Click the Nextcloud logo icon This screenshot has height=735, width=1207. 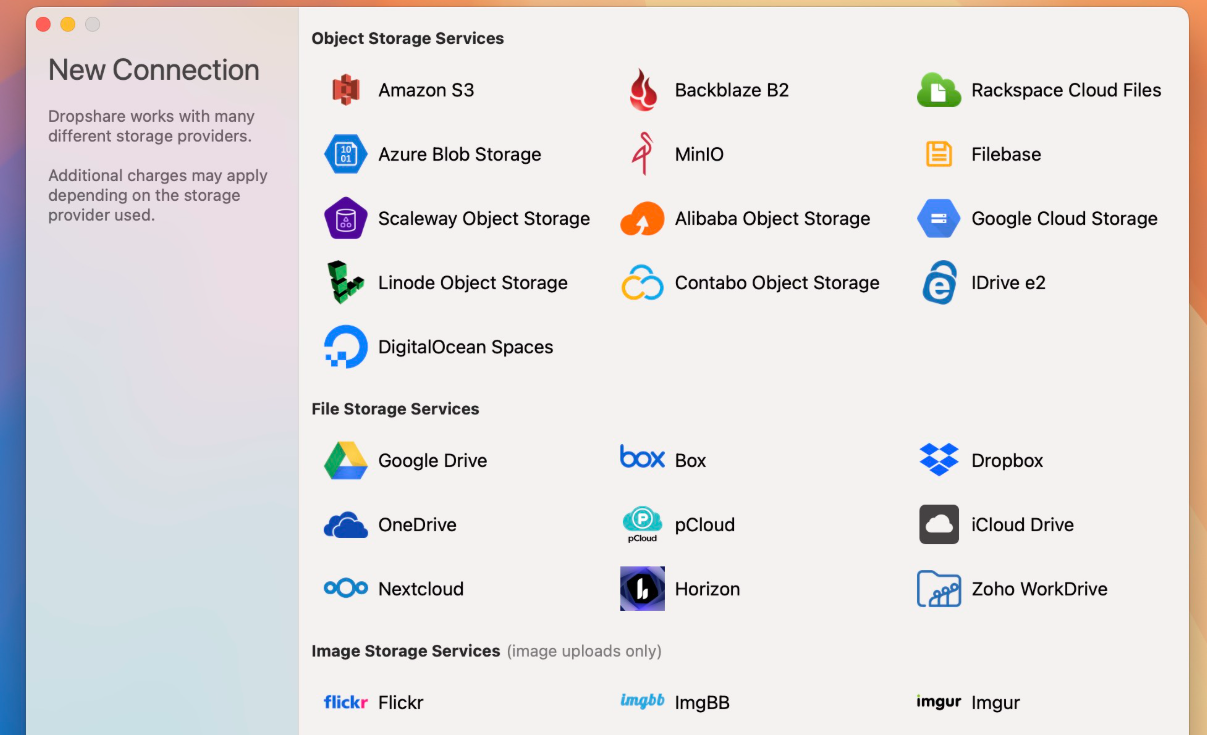(x=346, y=589)
